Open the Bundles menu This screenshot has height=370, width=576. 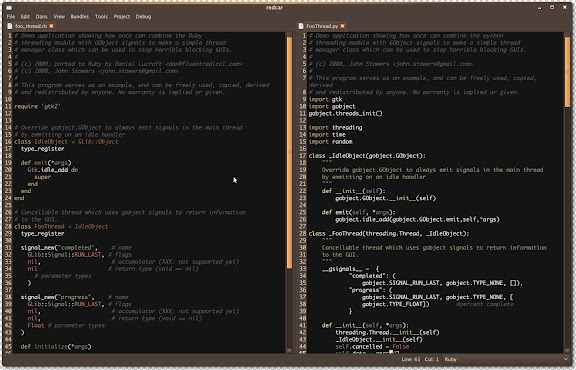80,17
